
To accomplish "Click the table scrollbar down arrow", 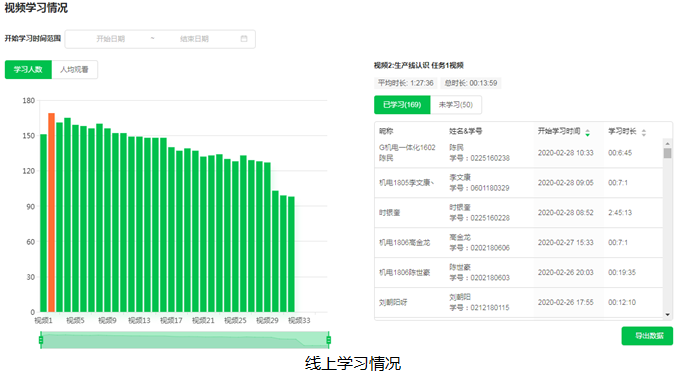I will coord(667,315).
